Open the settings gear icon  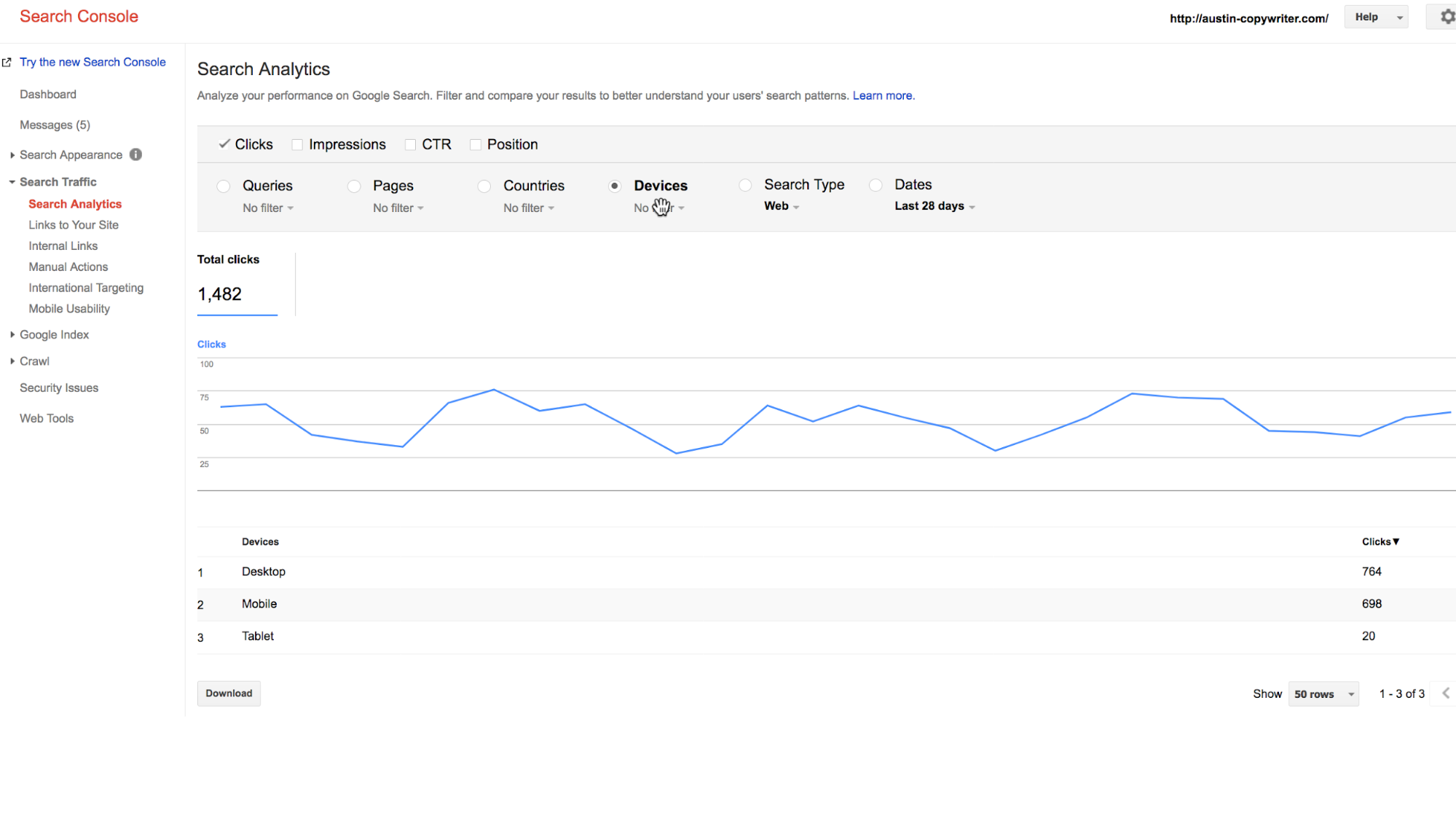[1445, 16]
